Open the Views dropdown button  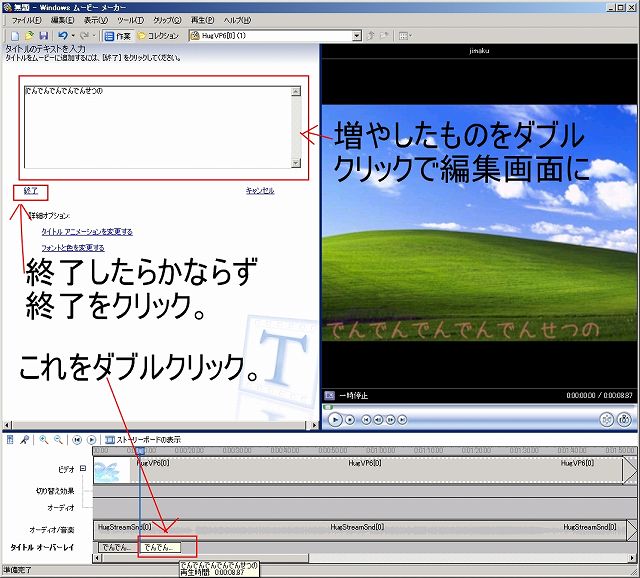point(405,36)
